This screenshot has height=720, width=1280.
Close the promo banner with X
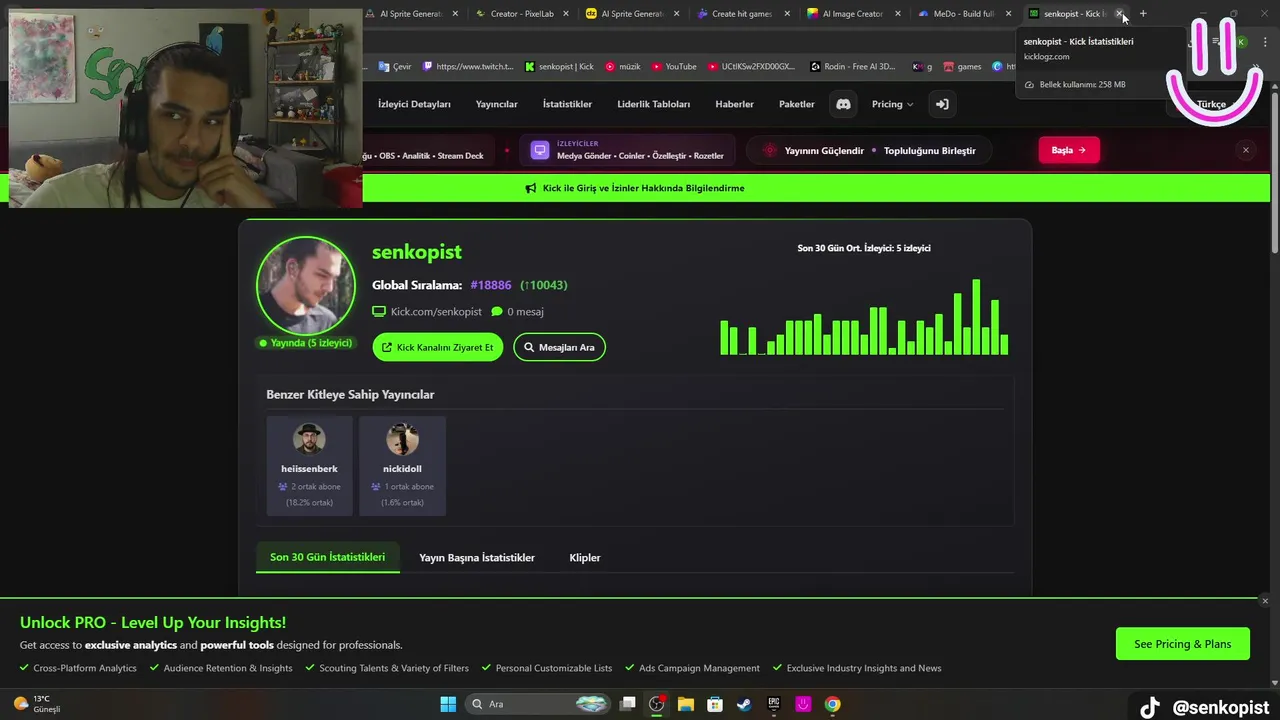click(x=1245, y=150)
